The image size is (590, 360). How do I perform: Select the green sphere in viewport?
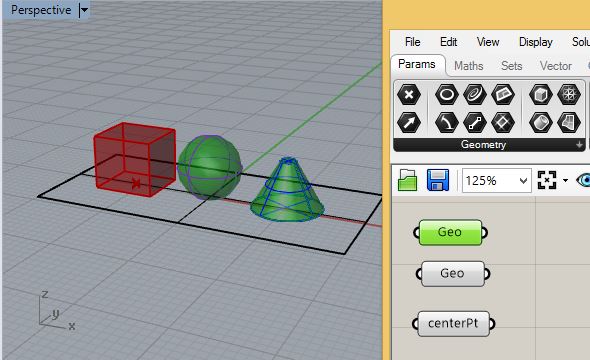click(x=210, y=167)
